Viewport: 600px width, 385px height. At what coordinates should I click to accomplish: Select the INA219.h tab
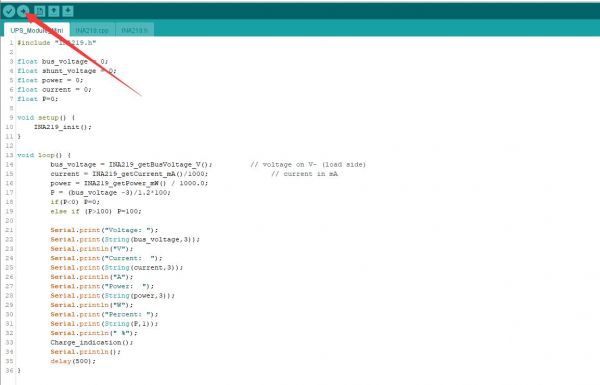pyautogui.click(x=134, y=30)
